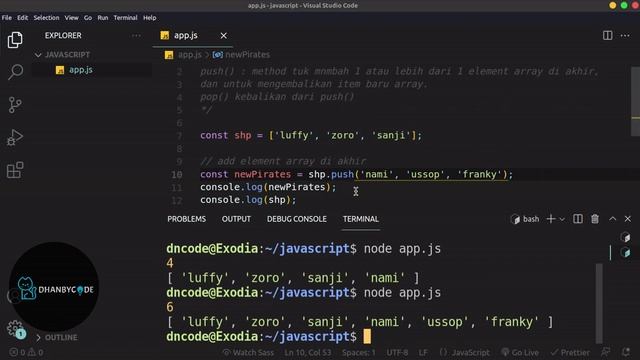Start Go Live server
640x360 pixels.
click(x=520, y=352)
